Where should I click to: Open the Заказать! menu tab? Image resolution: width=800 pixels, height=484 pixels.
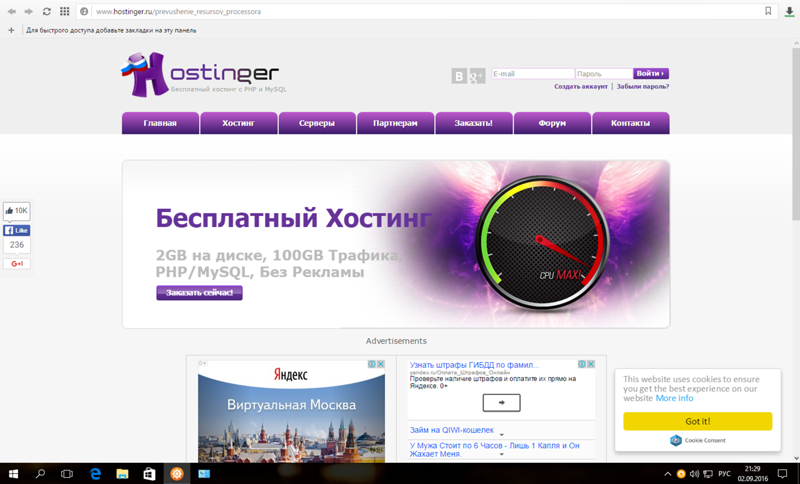click(x=473, y=123)
